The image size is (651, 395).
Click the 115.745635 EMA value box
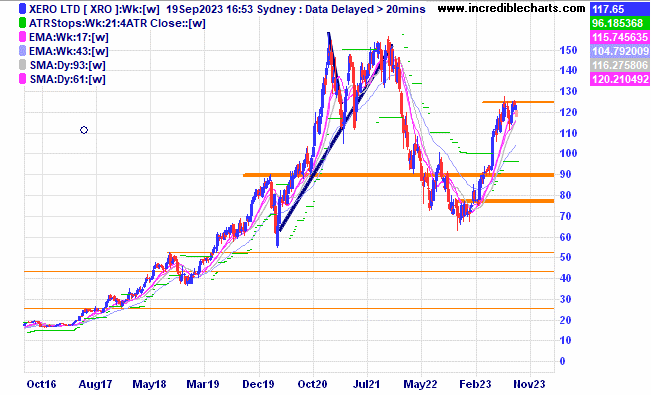(x=620, y=37)
